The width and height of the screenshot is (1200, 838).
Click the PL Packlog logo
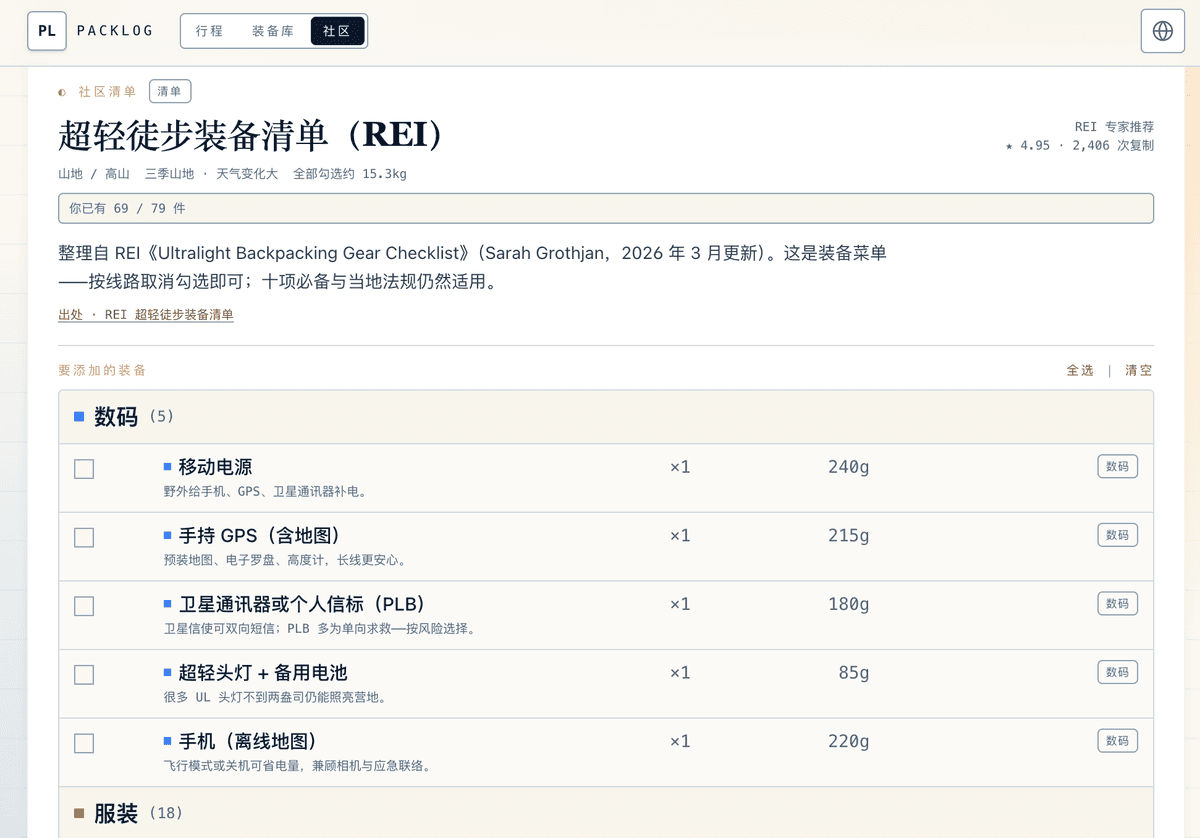tap(90, 31)
